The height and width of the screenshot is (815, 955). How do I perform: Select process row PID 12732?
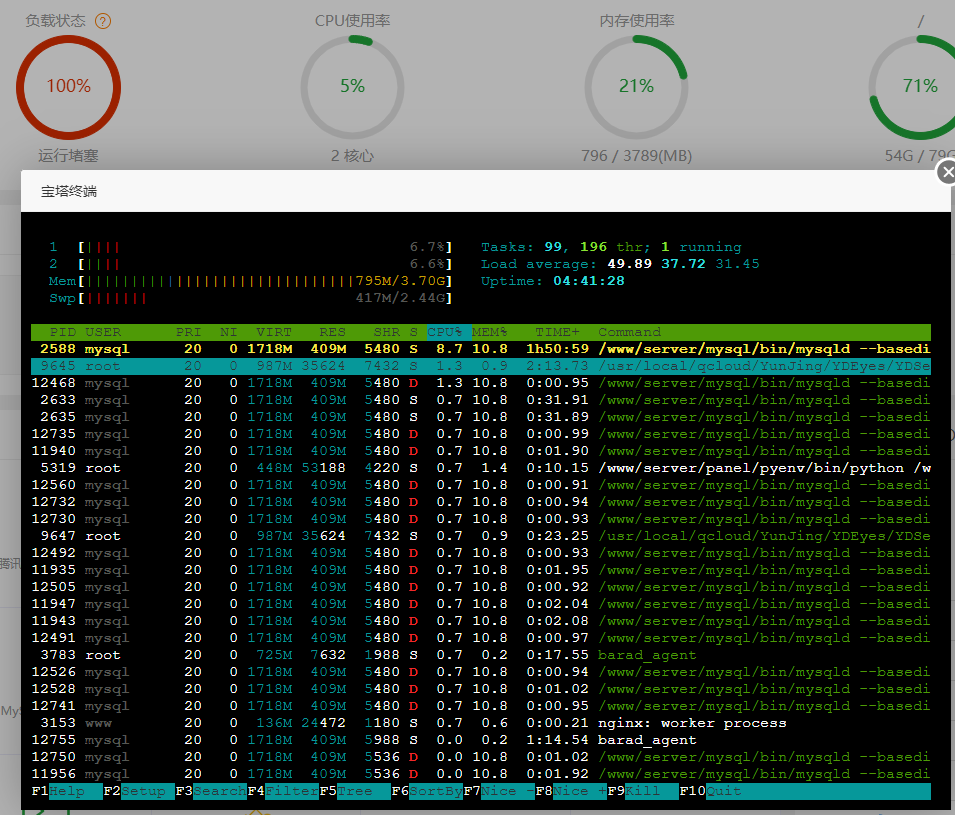[x=481, y=502]
